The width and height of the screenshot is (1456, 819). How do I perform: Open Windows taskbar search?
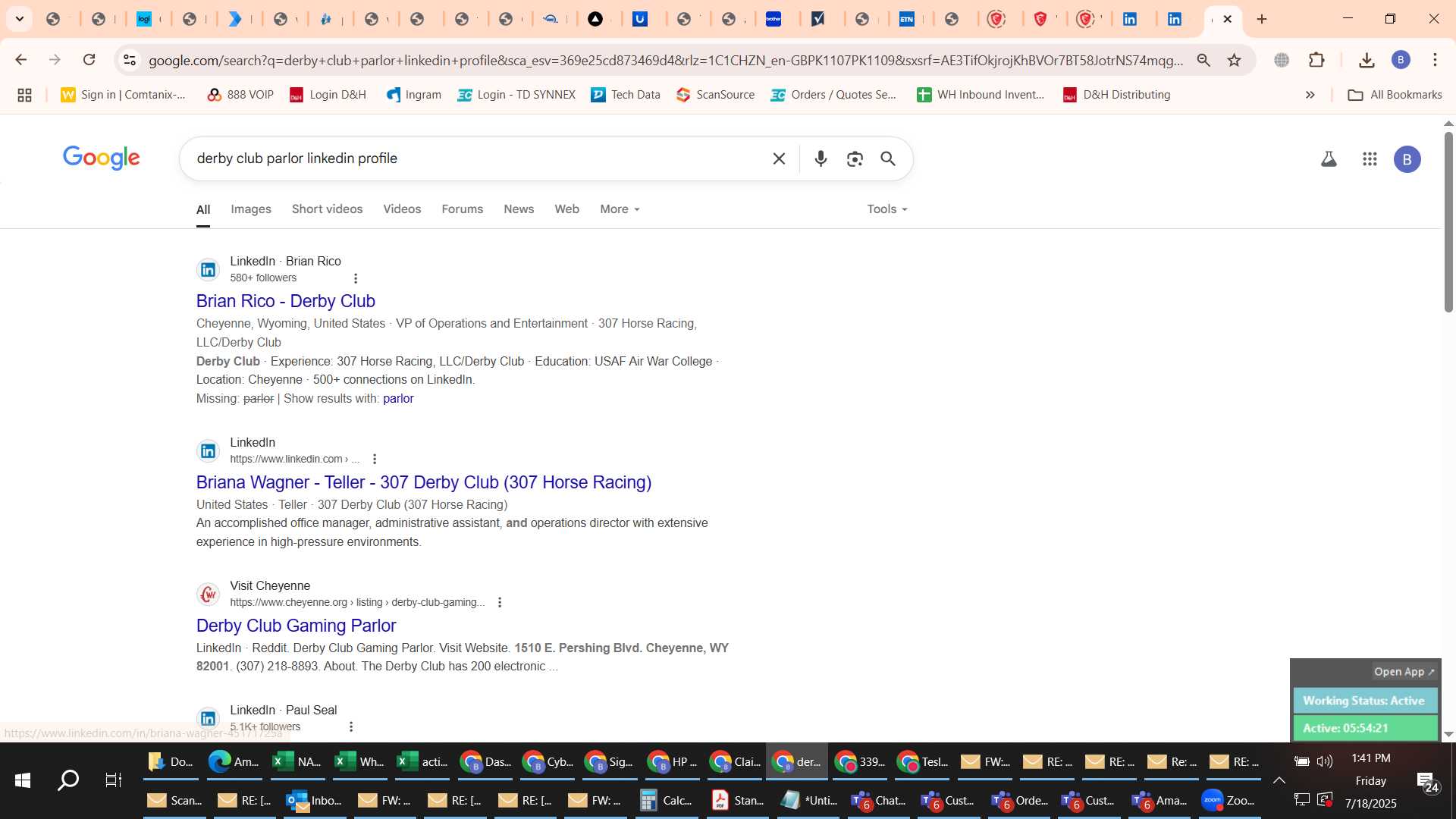tap(68, 780)
